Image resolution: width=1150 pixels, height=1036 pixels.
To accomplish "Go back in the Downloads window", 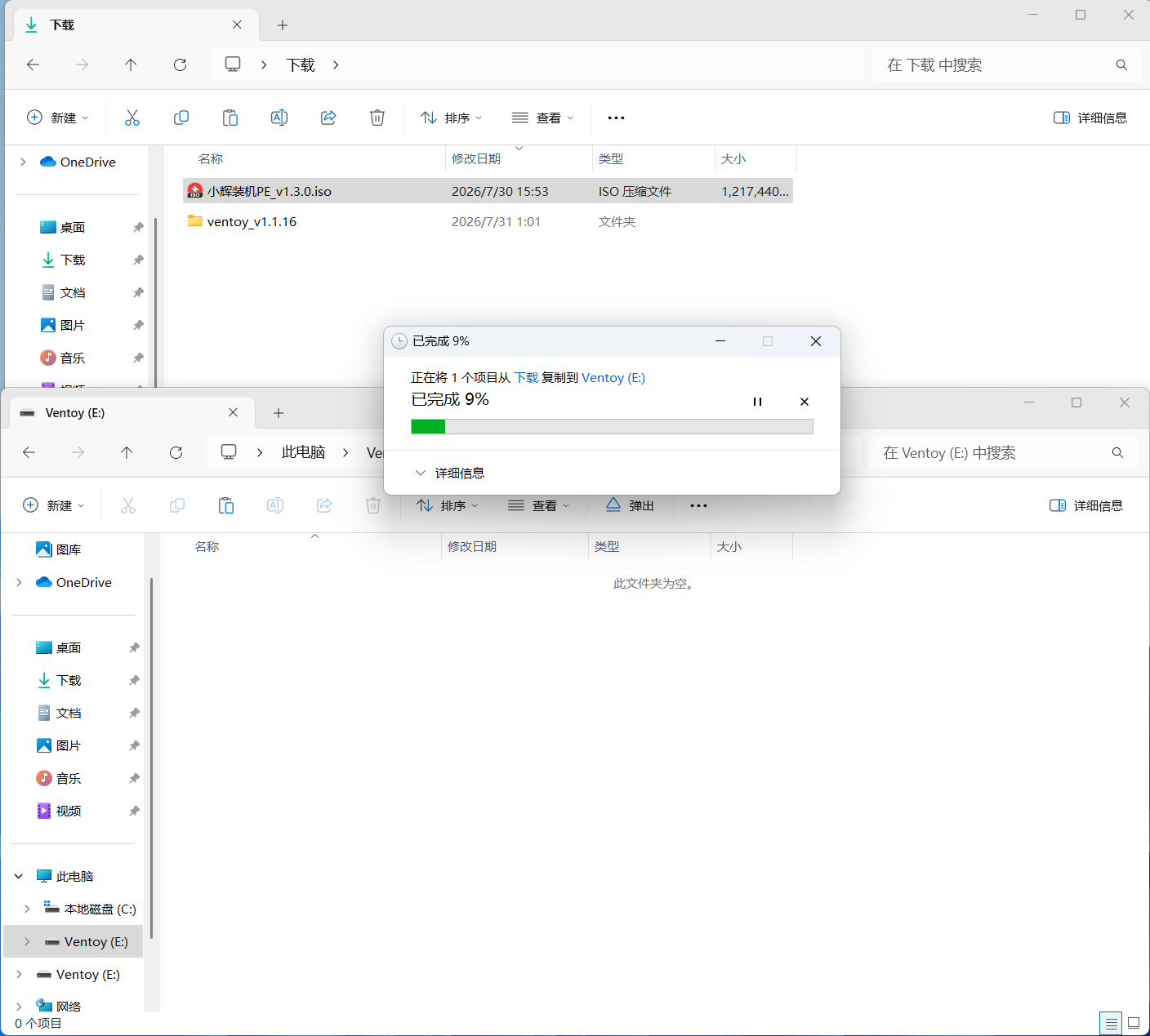I will pyautogui.click(x=33, y=64).
